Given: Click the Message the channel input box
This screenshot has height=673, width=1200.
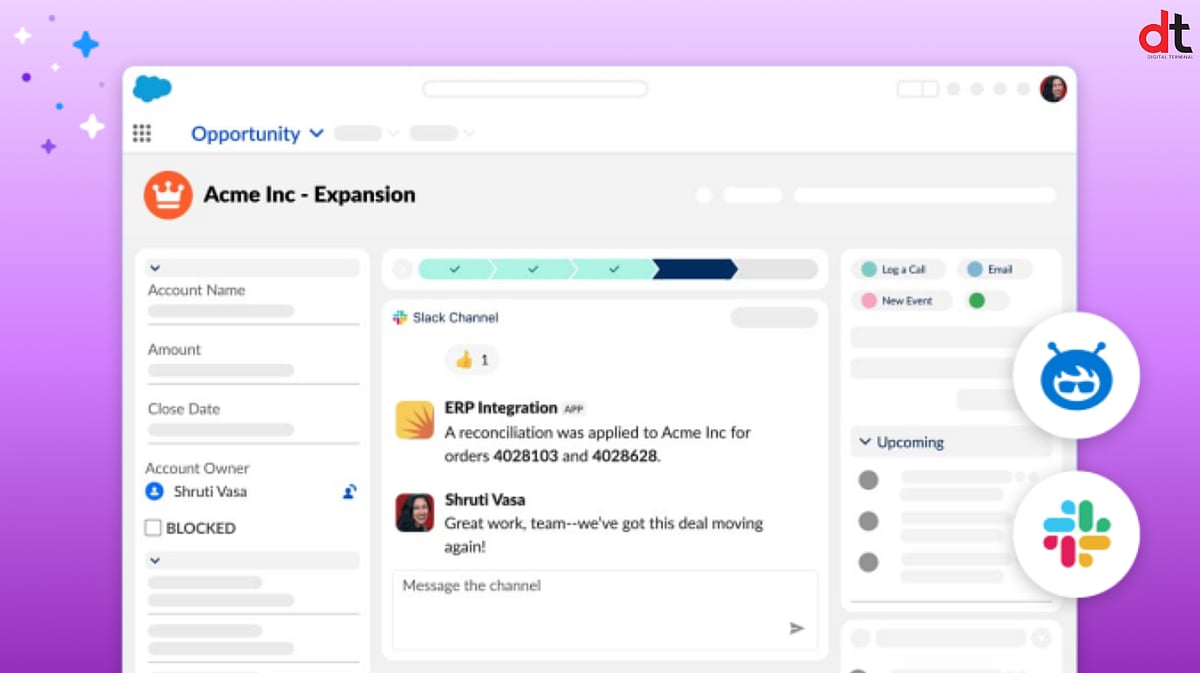Looking at the screenshot, I should 605,610.
